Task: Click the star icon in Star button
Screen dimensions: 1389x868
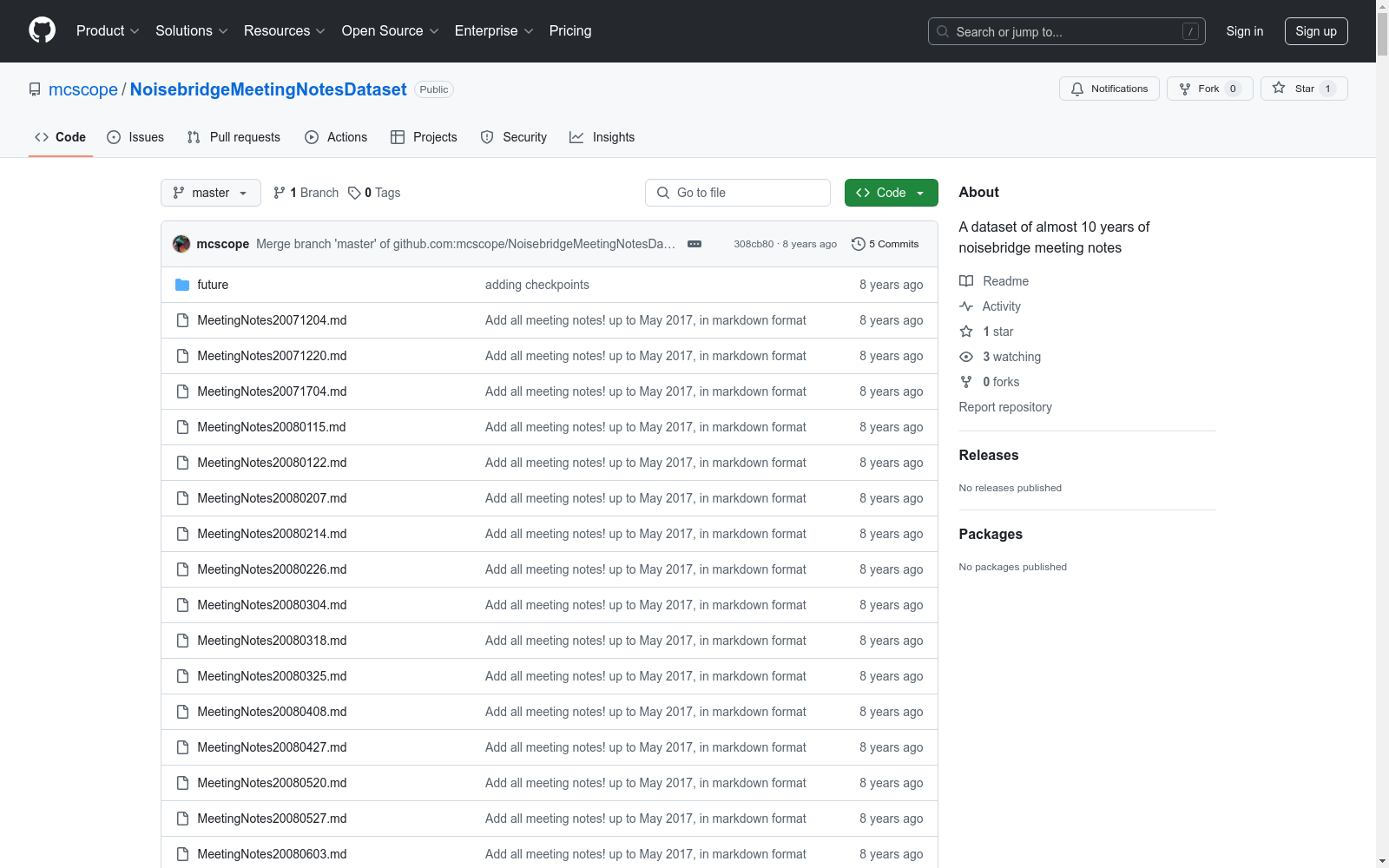Action: click(1279, 88)
